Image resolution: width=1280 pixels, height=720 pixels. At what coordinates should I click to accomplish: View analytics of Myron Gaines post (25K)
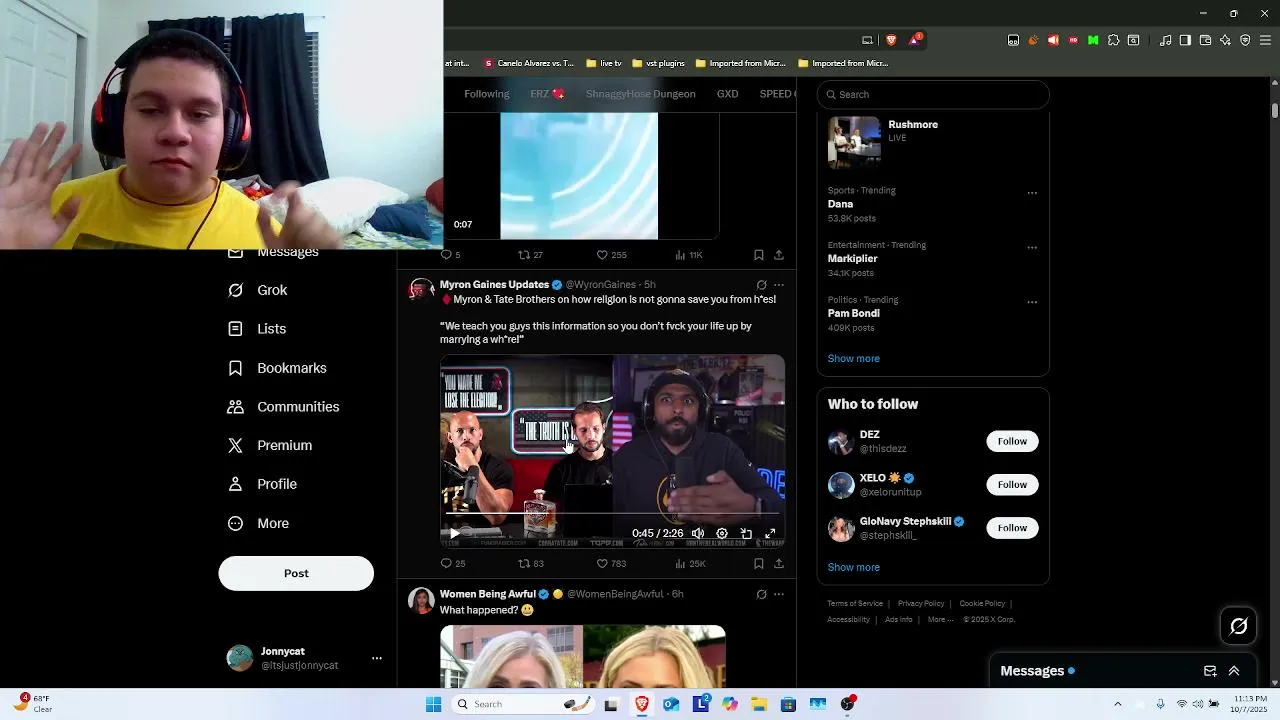690,564
